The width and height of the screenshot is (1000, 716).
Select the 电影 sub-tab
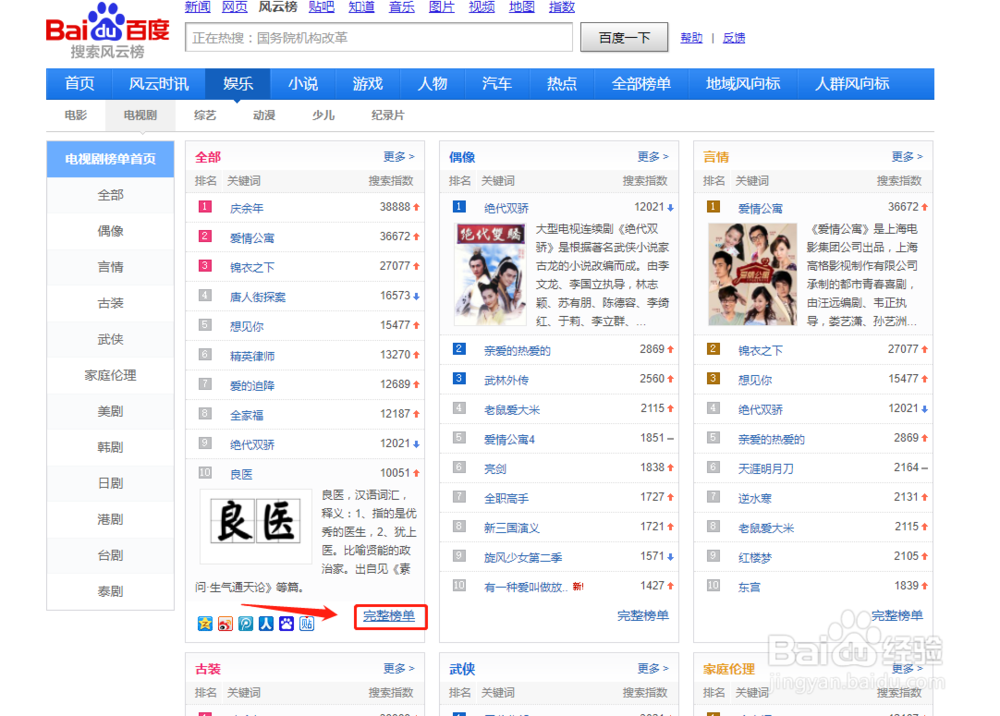(76, 115)
